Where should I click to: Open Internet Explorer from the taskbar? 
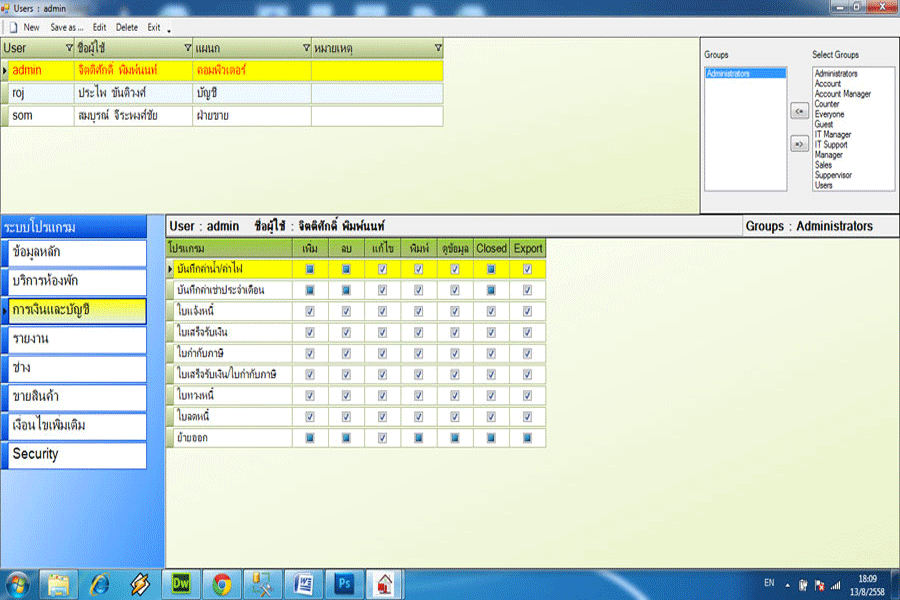click(99, 581)
